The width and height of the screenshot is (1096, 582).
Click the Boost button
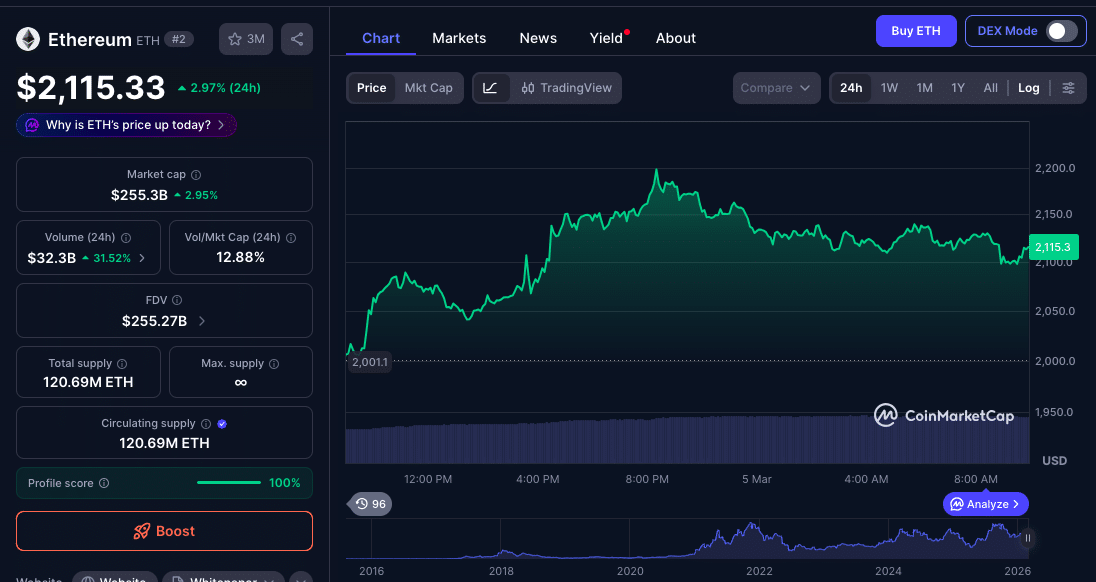click(x=164, y=531)
